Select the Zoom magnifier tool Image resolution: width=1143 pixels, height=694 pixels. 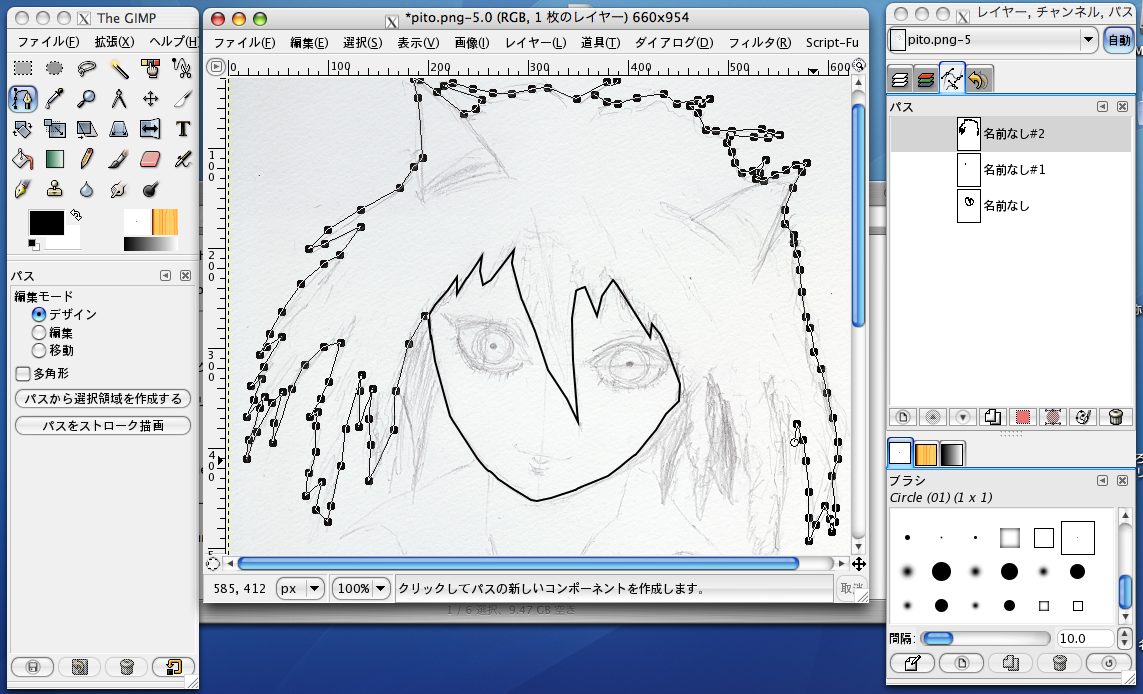click(87, 98)
